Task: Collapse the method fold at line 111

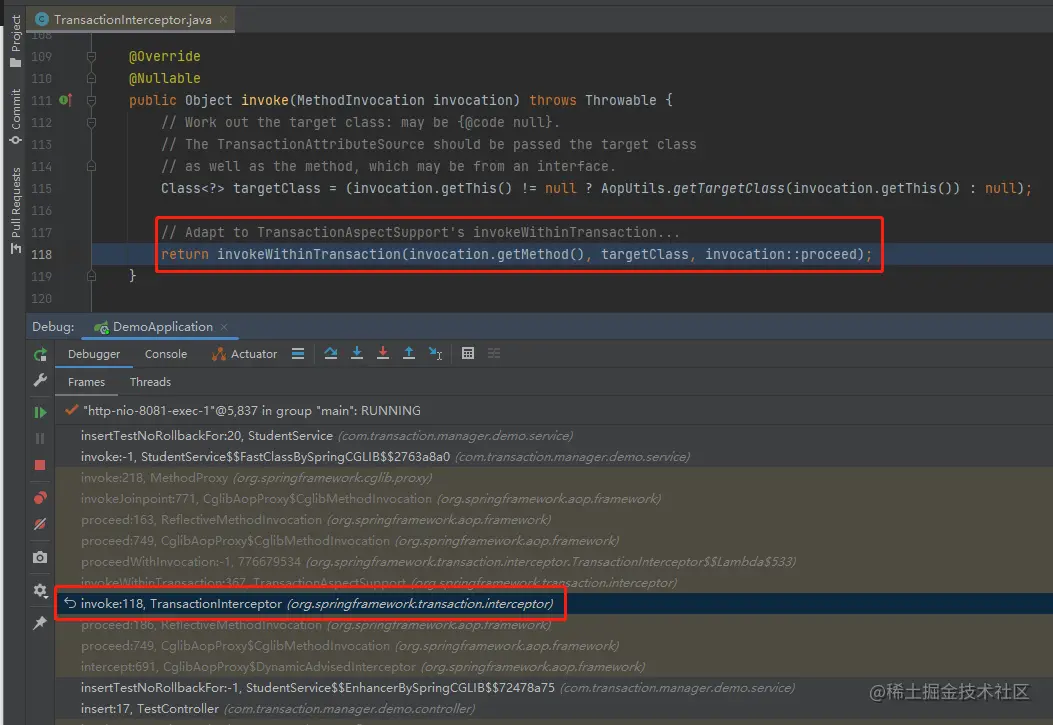Action: (x=91, y=100)
